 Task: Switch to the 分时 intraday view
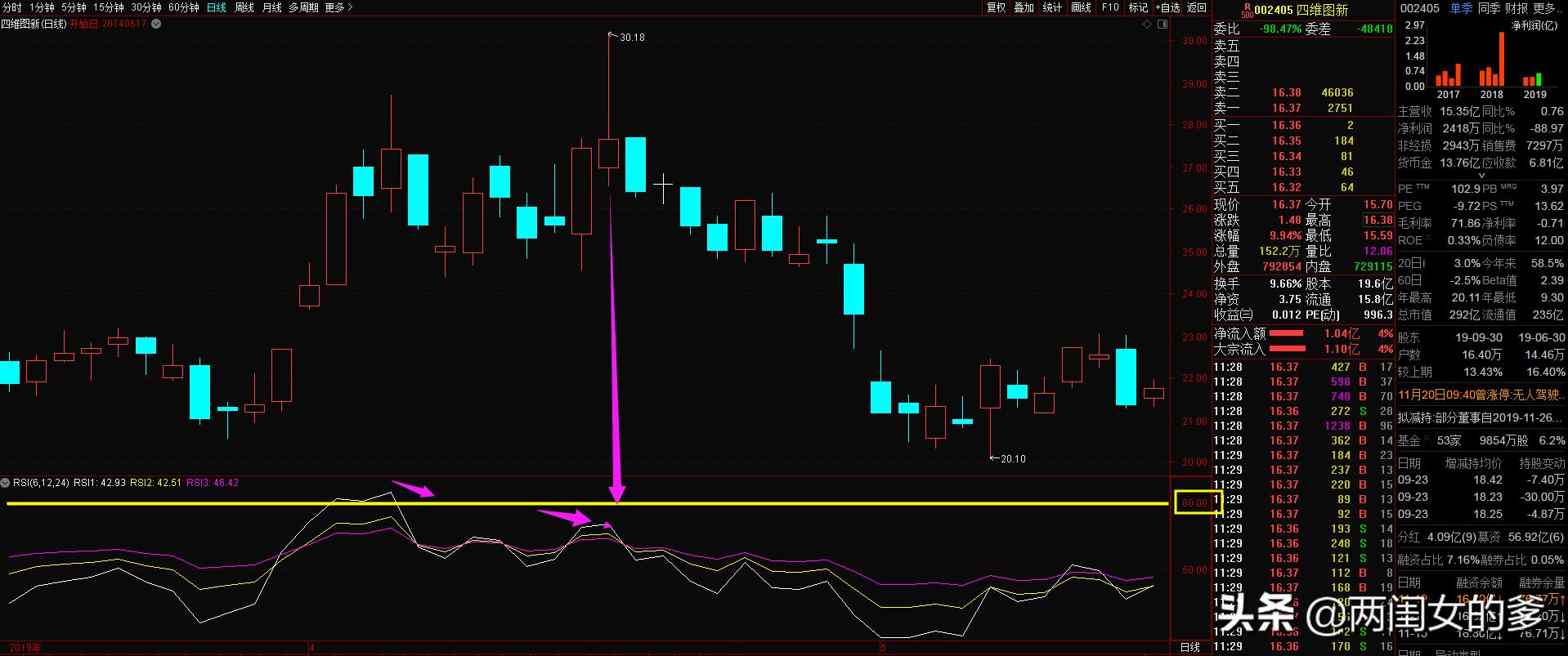point(12,7)
